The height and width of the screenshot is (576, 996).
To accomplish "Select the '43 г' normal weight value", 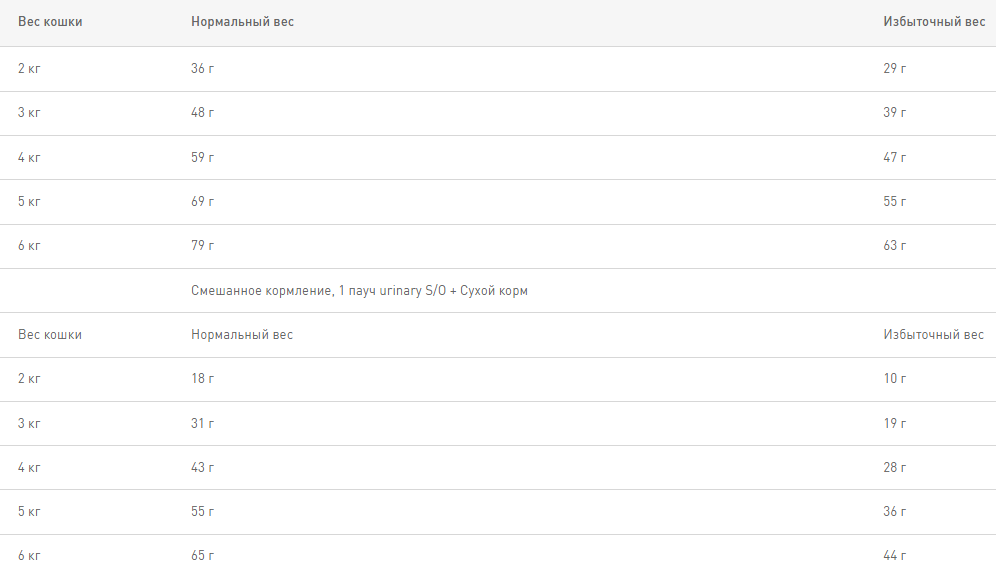I will click(x=203, y=468).
